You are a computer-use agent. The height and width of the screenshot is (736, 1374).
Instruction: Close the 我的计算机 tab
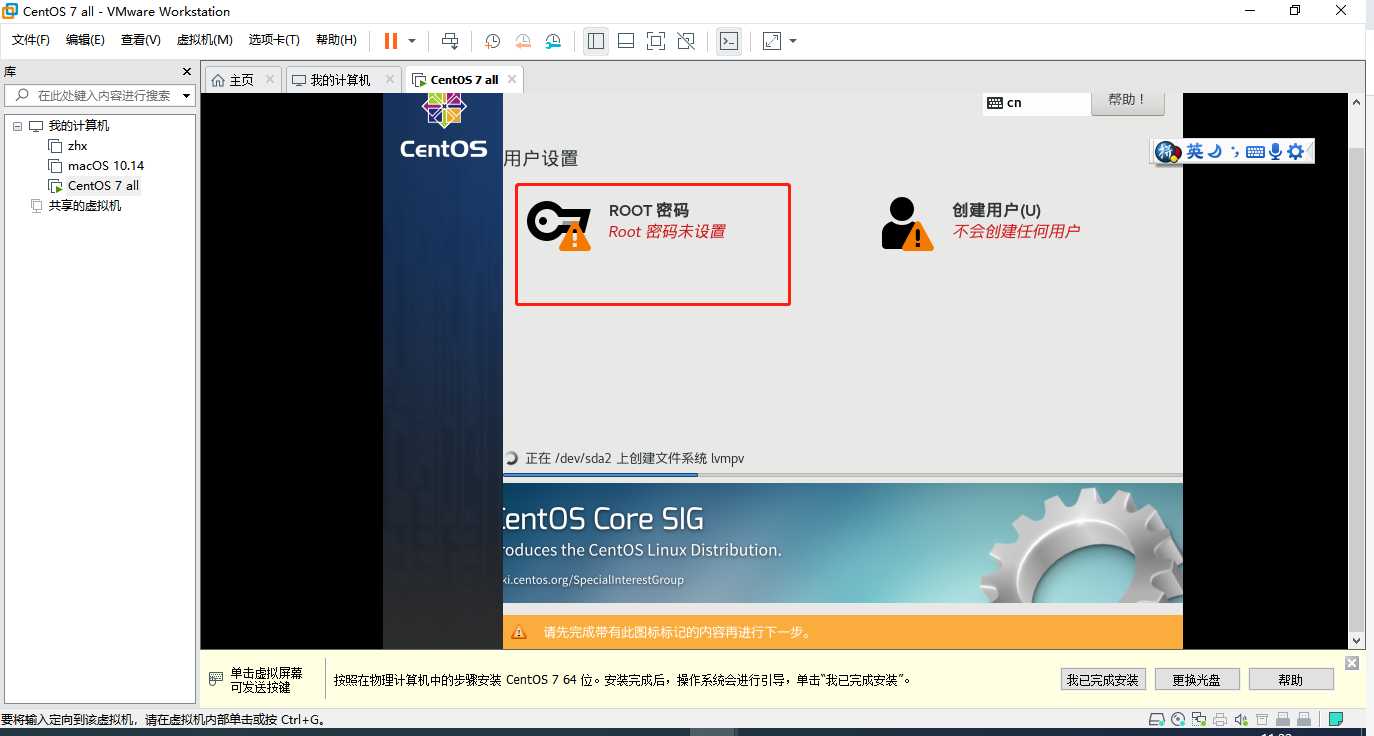[x=389, y=79]
